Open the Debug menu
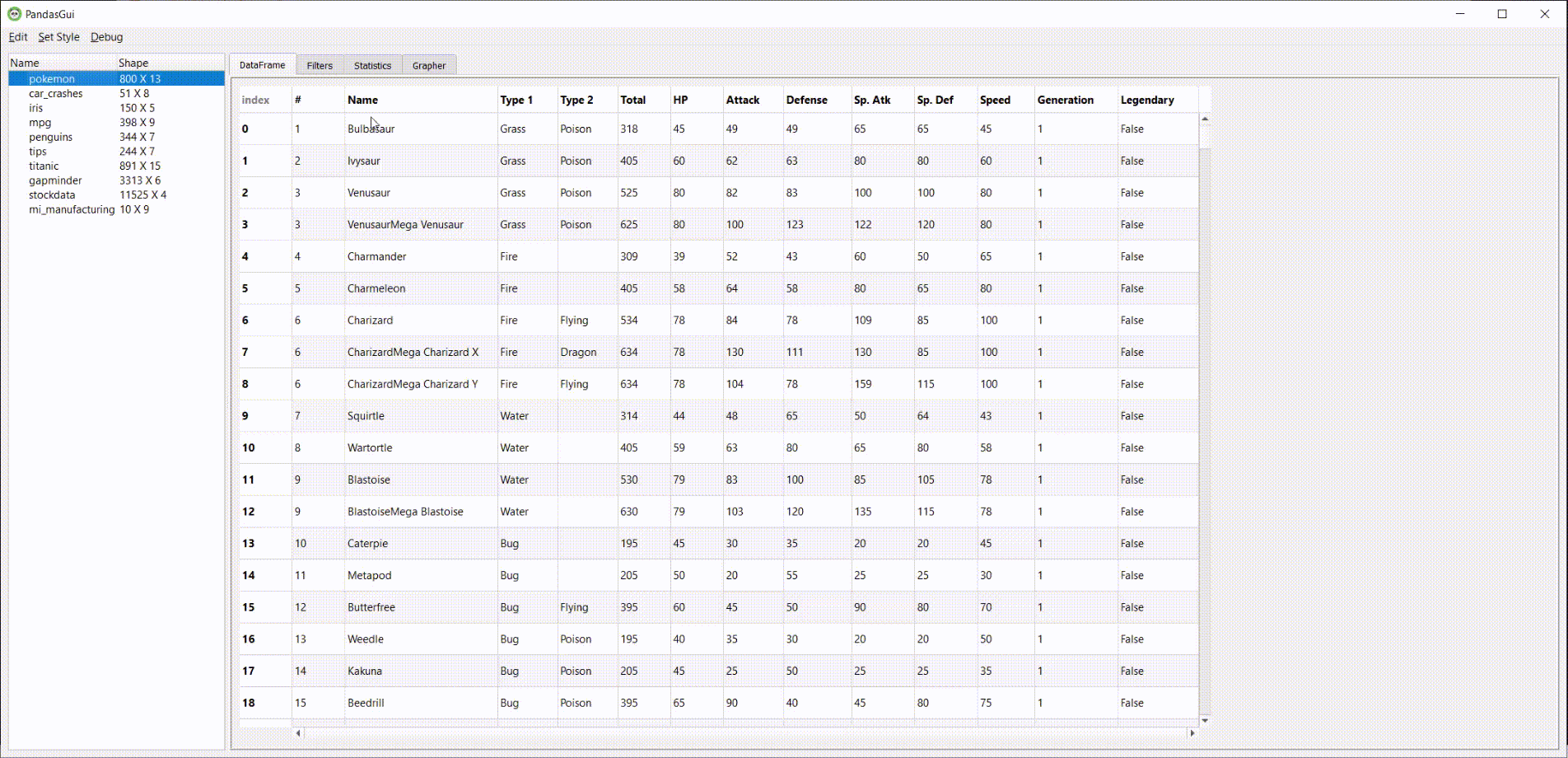 (106, 37)
